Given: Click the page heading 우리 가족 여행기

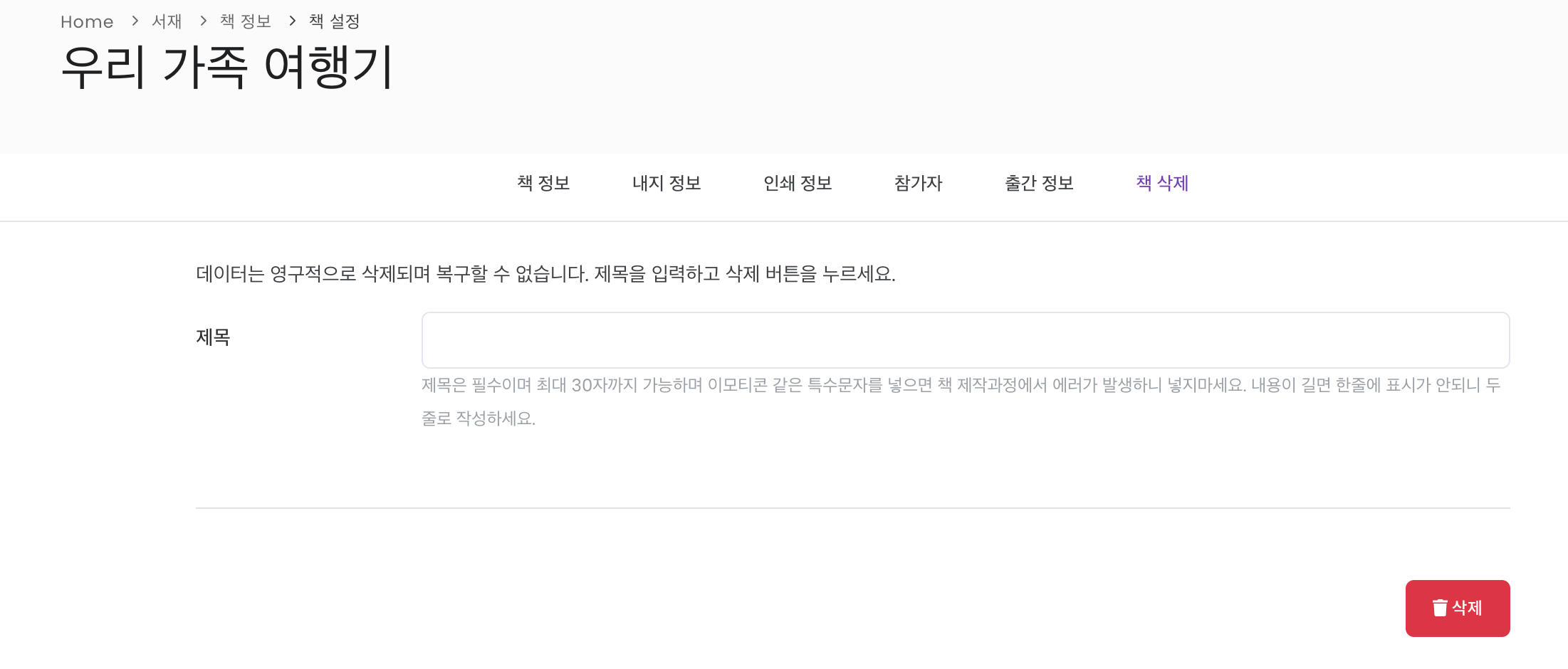Looking at the screenshot, I should (x=227, y=67).
